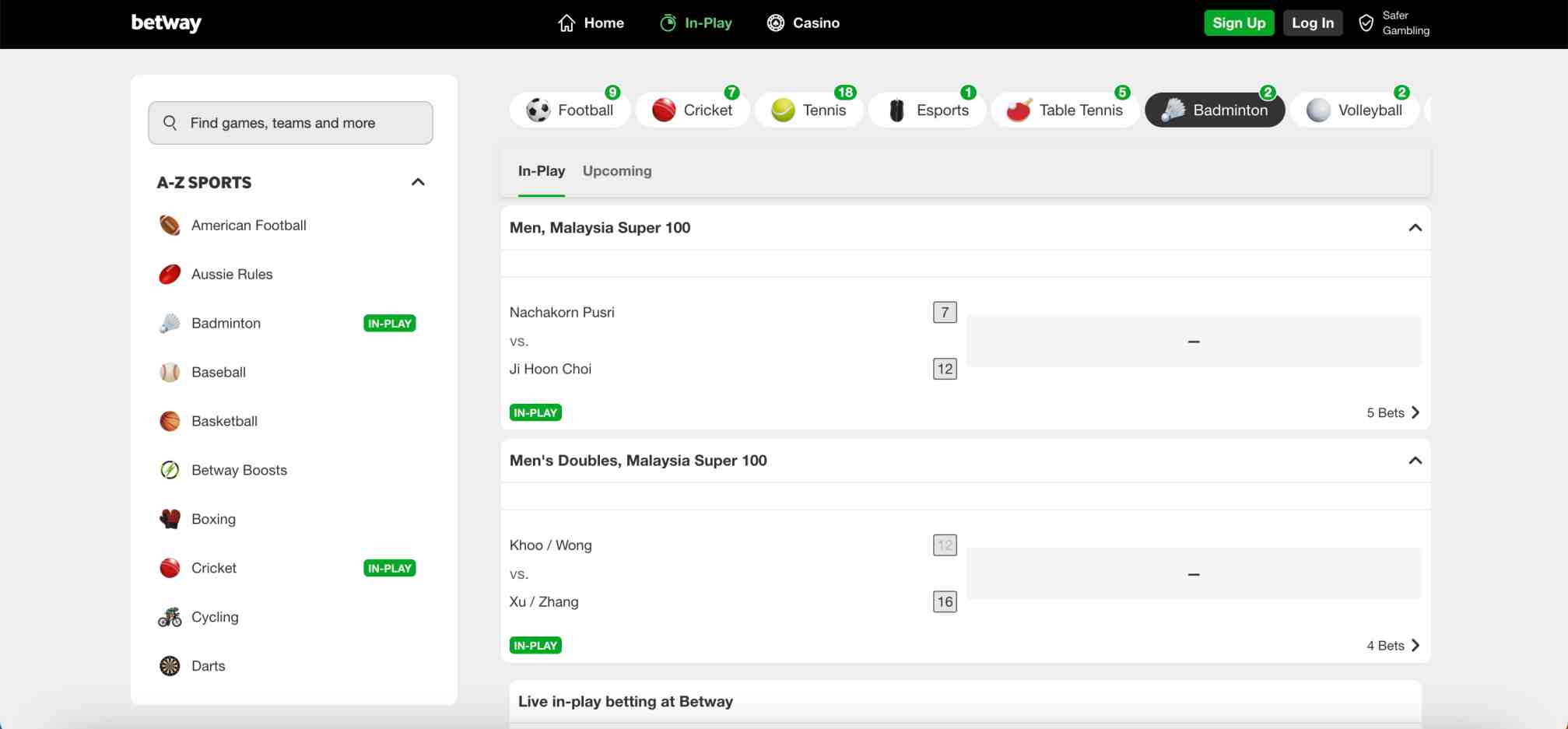Viewport: 1568px width, 729px height.
Task: Select the Football sport icon chip
Action: point(538,110)
